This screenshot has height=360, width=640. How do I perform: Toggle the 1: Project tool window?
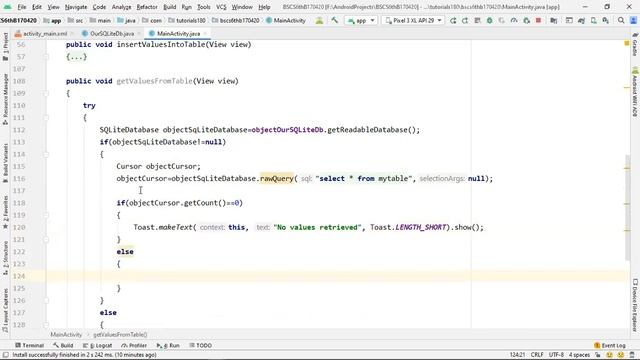[x=5, y=47]
